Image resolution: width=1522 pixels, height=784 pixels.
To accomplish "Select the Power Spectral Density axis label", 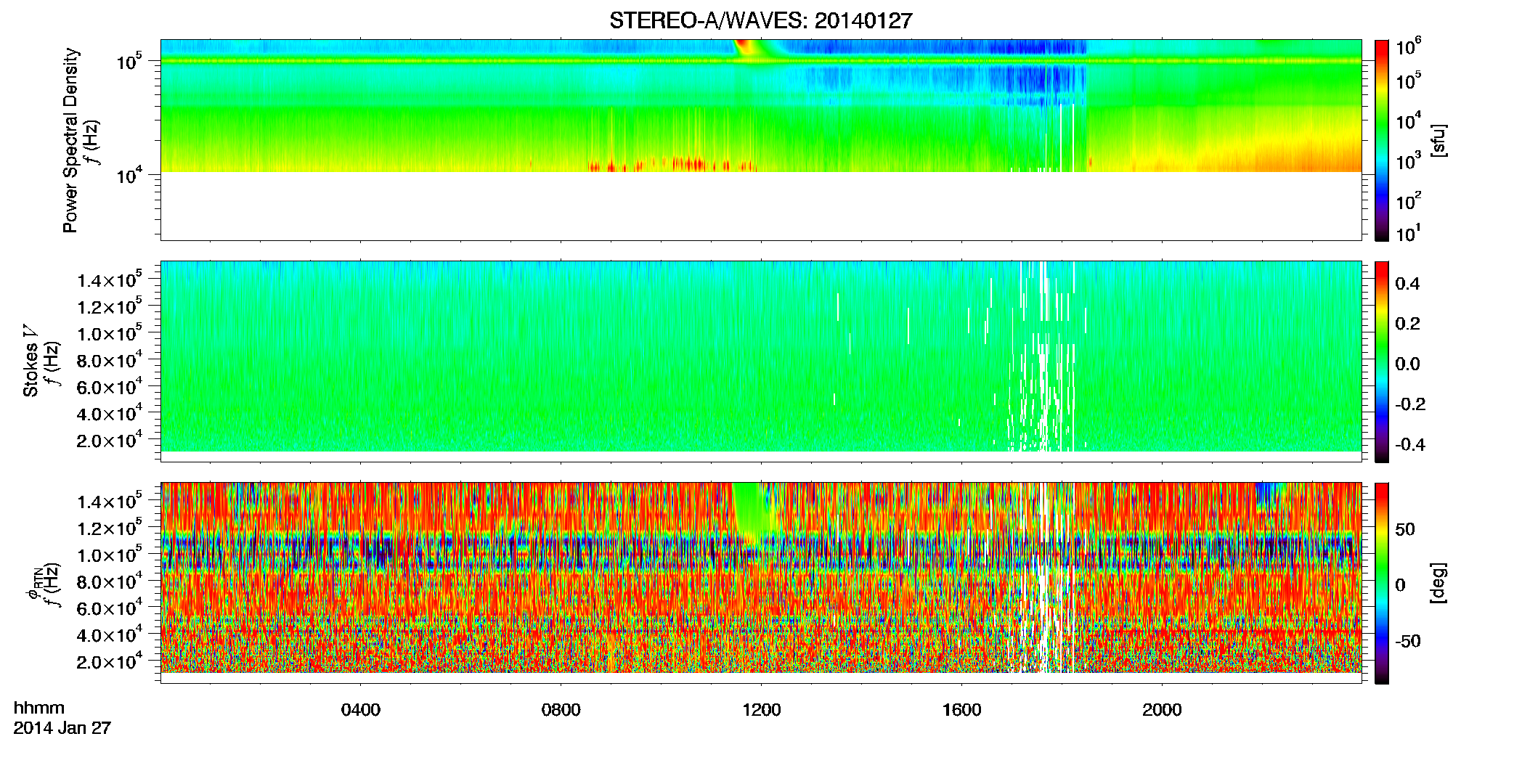I will [70, 140].
